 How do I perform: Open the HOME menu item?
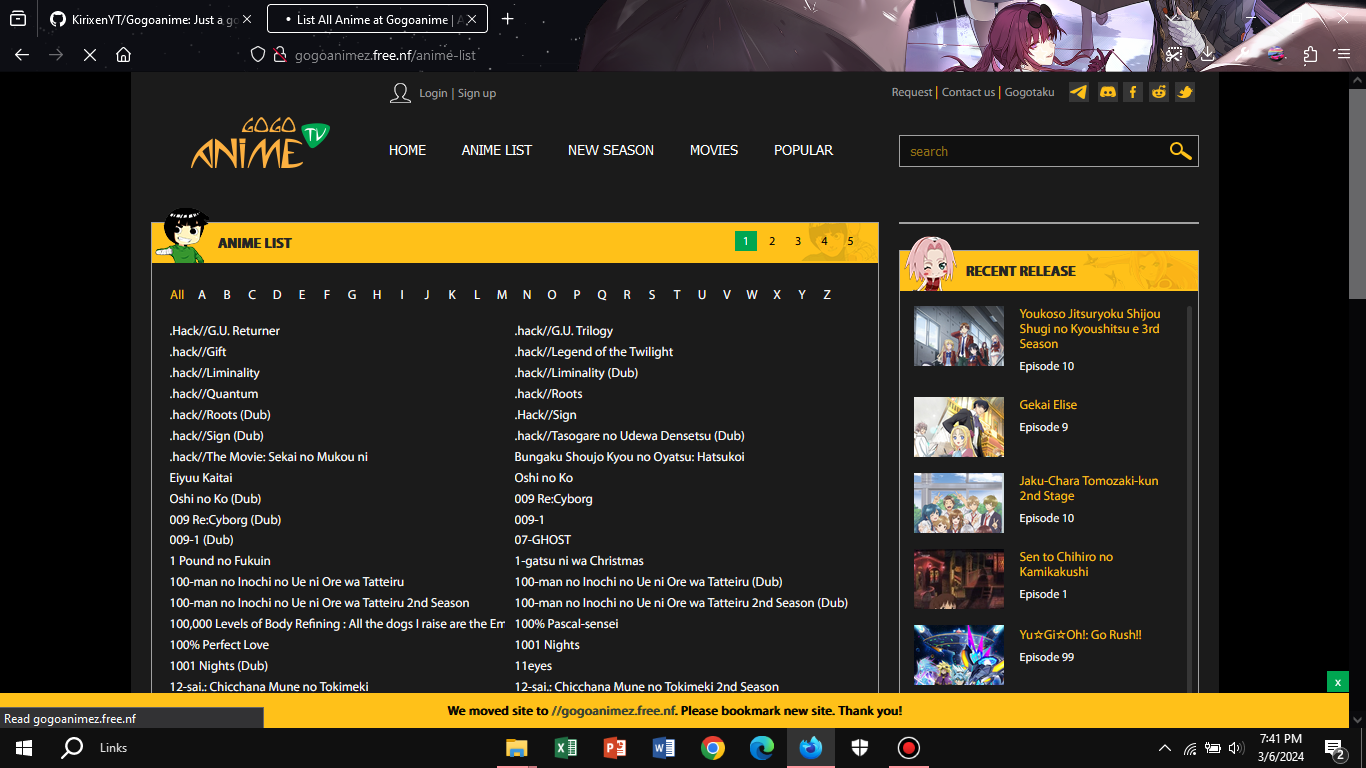(407, 150)
